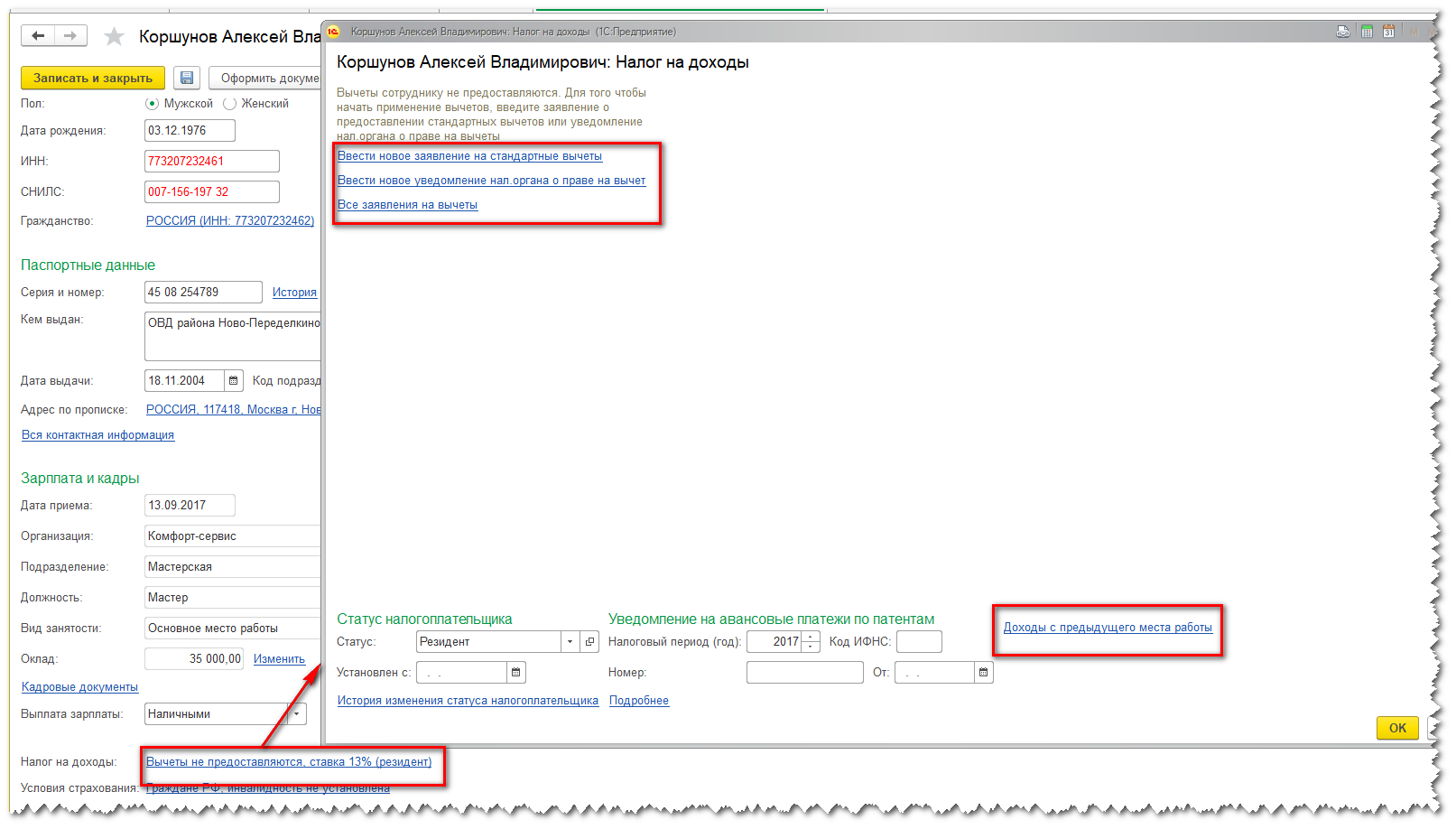Click the Подробнее link
Viewport: 1456px width, 829px height.
click(x=639, y=701)
